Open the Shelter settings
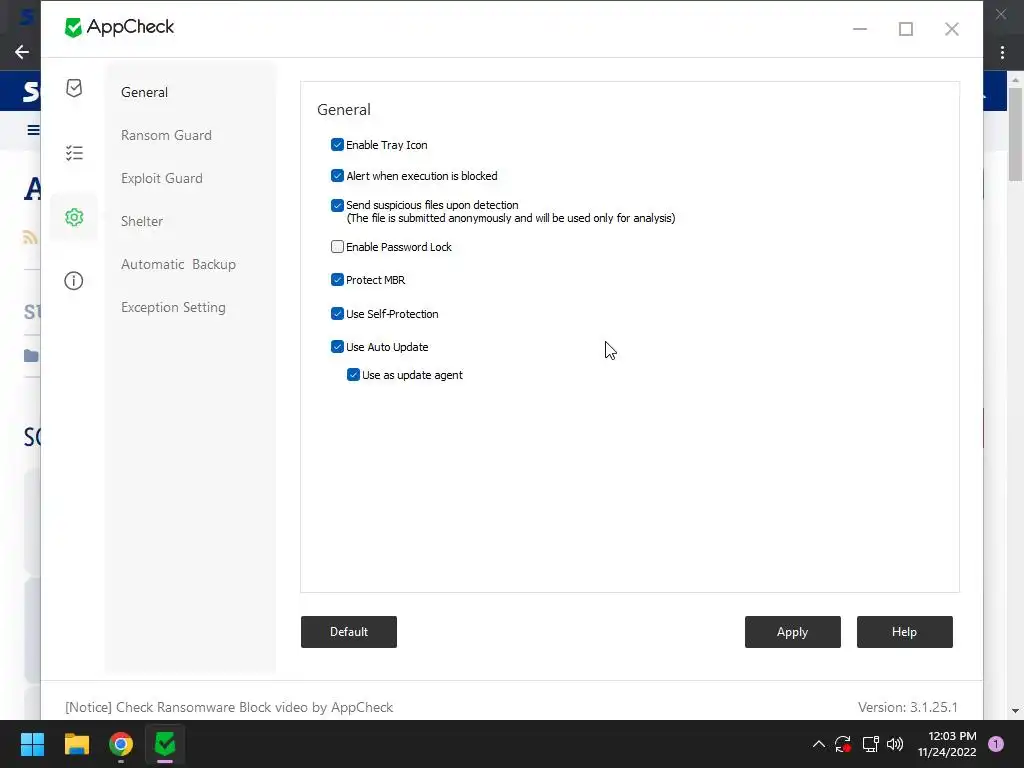 tap(142, 221)
